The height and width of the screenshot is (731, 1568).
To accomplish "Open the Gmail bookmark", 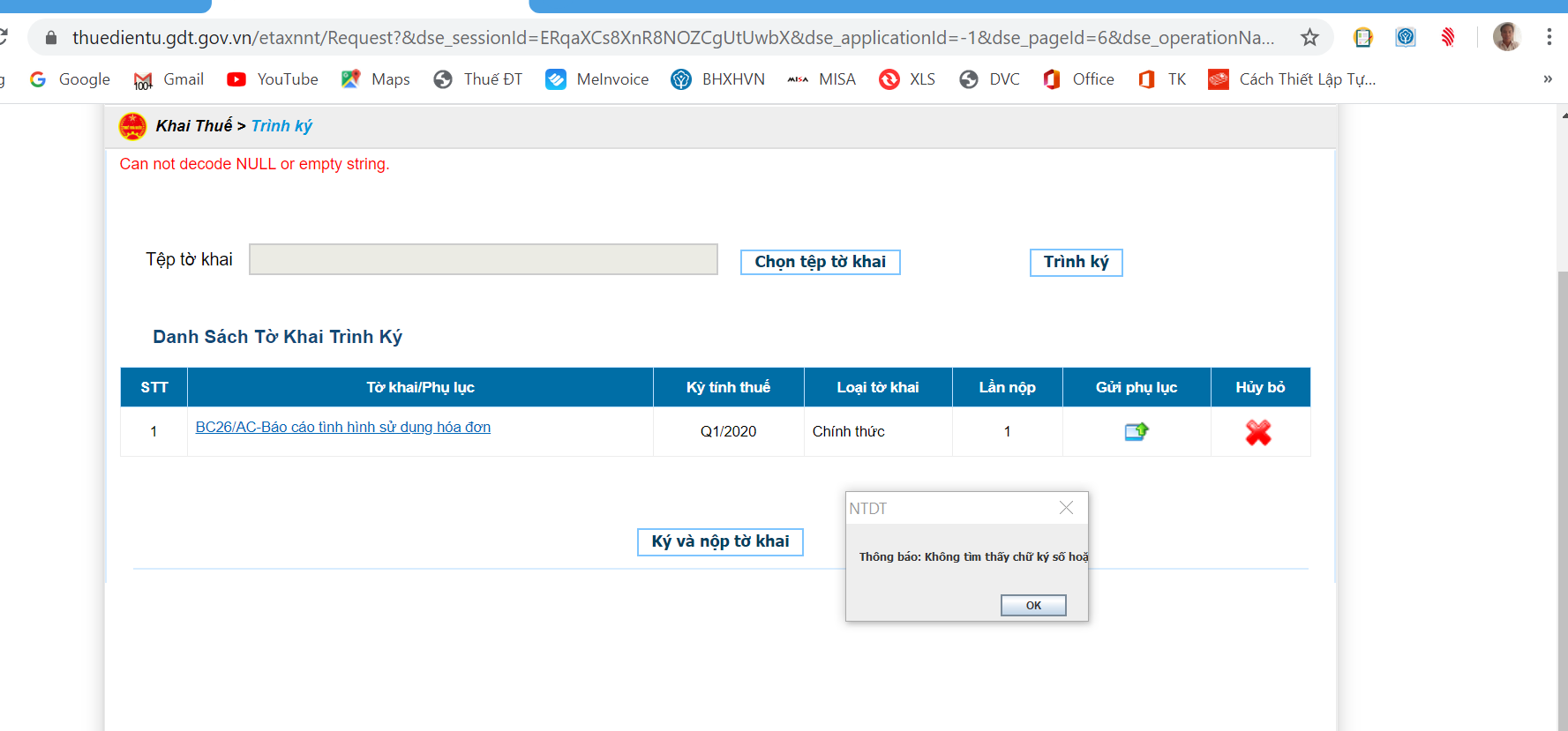I will tap(169, 79).
